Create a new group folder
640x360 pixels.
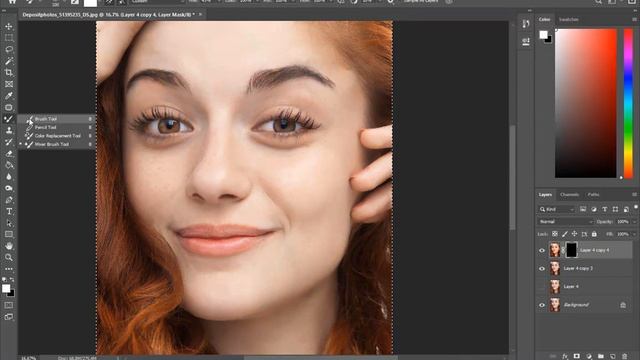click(600, 356)
